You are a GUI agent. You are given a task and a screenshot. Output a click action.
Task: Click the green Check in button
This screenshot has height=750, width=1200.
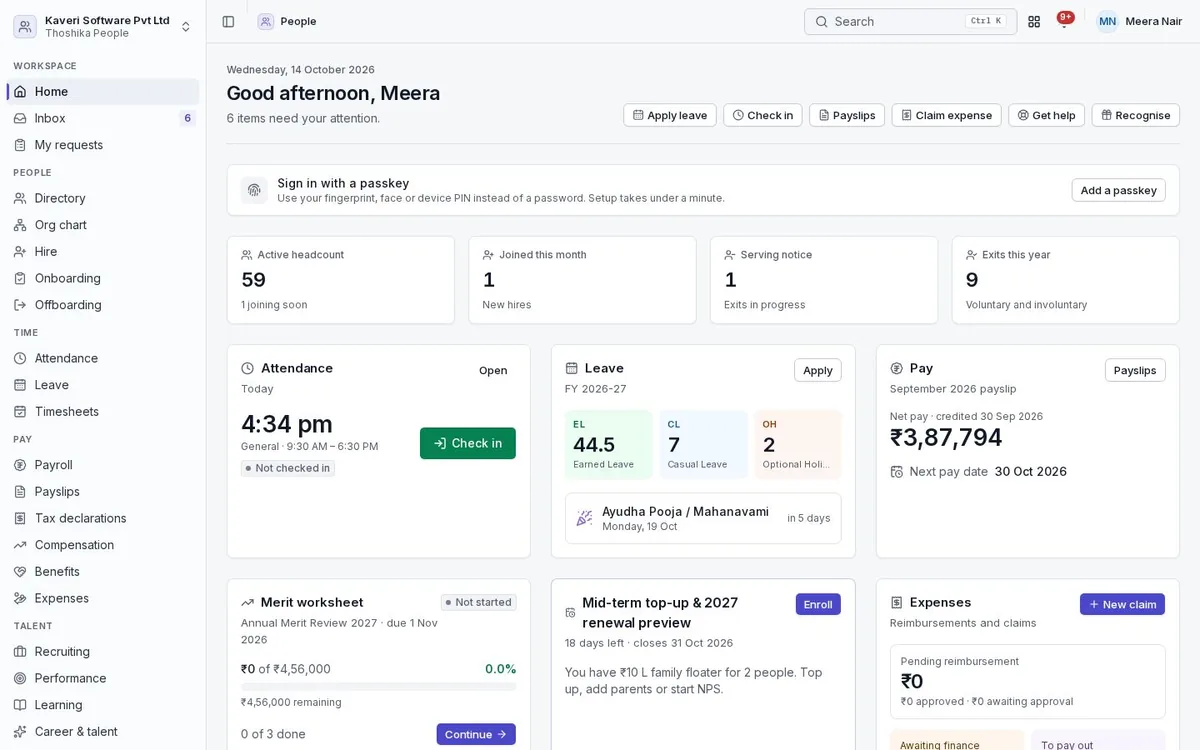click(x=468, y=443)
